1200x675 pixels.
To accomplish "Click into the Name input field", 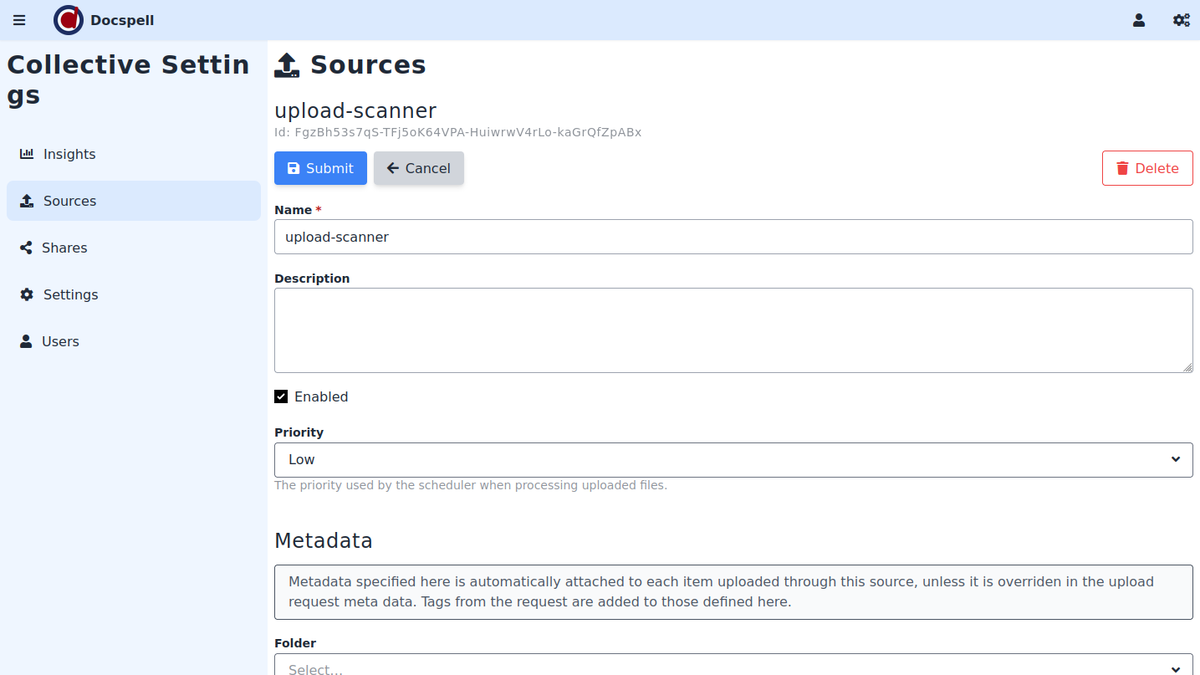I will coord(732,237).
